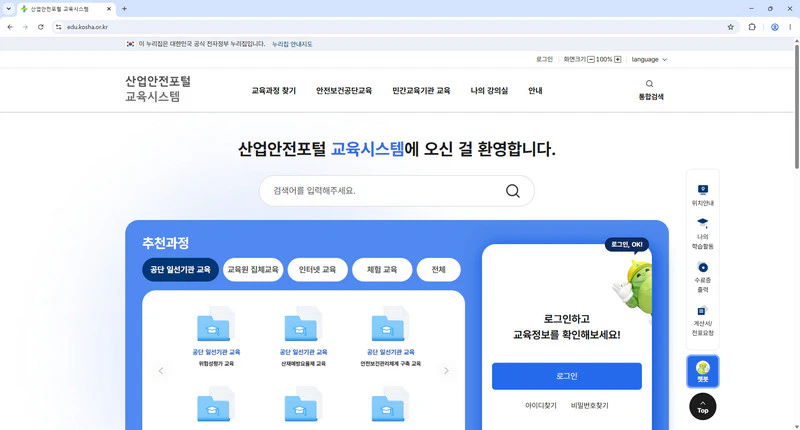The height and width of the screenshot is (430, 800).
Task: Close the 산업안전포털 교육시스템 browser tab
Action: (x=109, y=9)
